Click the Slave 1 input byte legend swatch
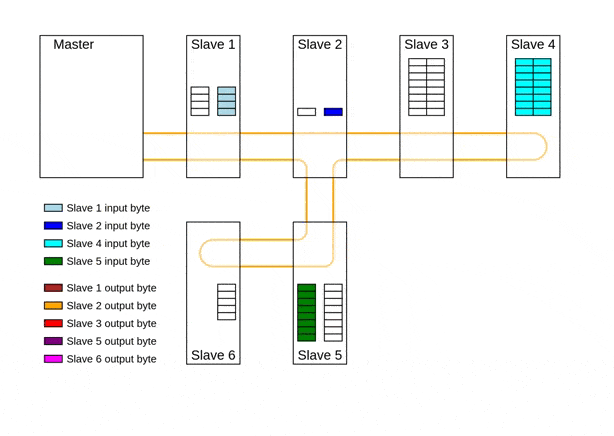This screenshot has height=436, width=614. click(53, 208)
